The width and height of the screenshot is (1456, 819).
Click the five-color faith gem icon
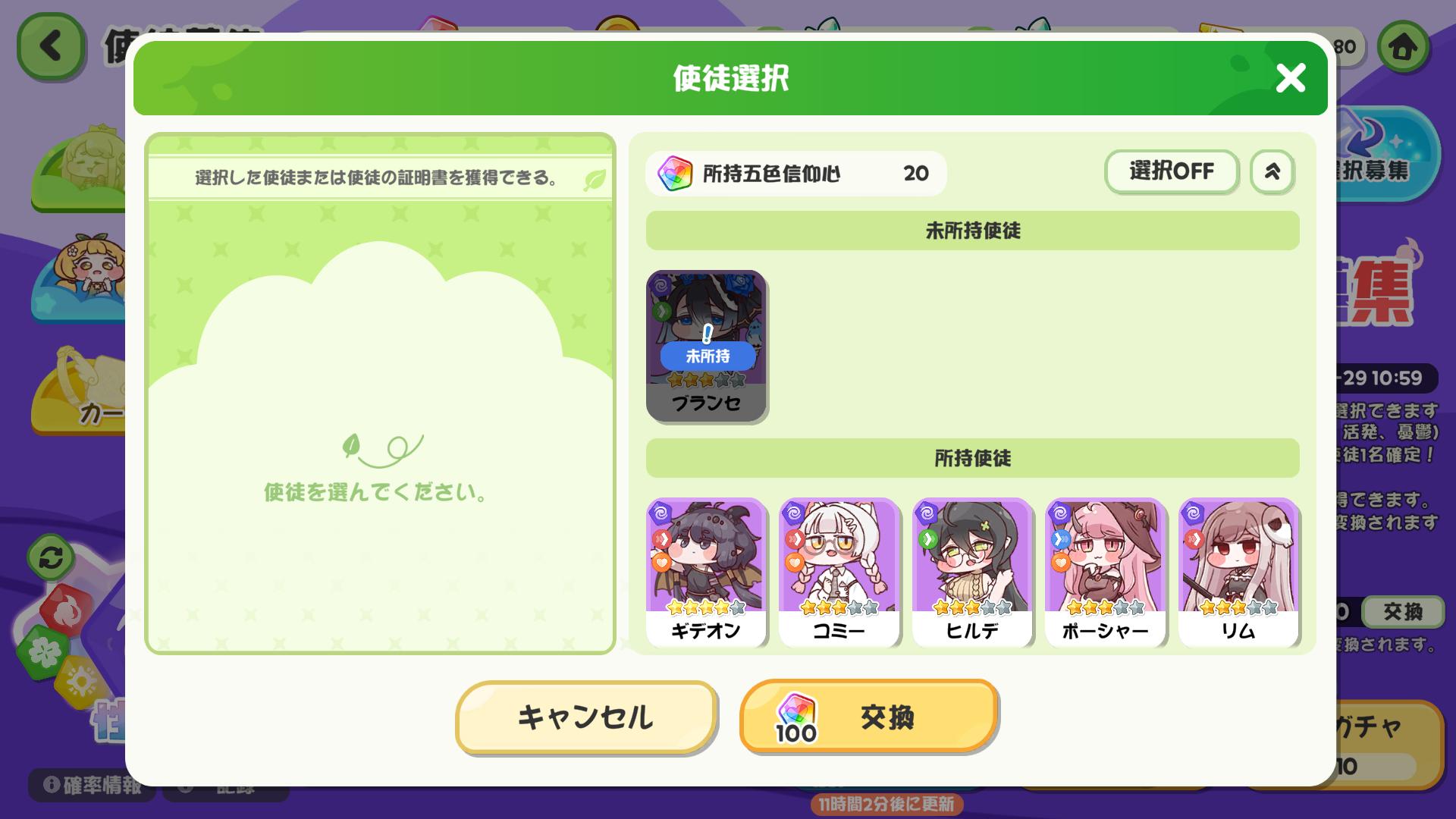coord(674,174)
